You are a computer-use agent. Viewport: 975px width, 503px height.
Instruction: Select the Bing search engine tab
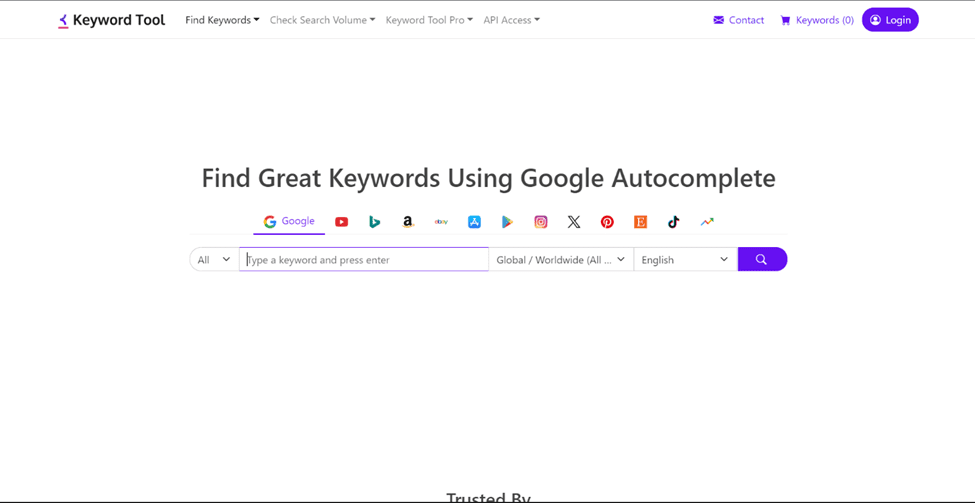(374, 222)
